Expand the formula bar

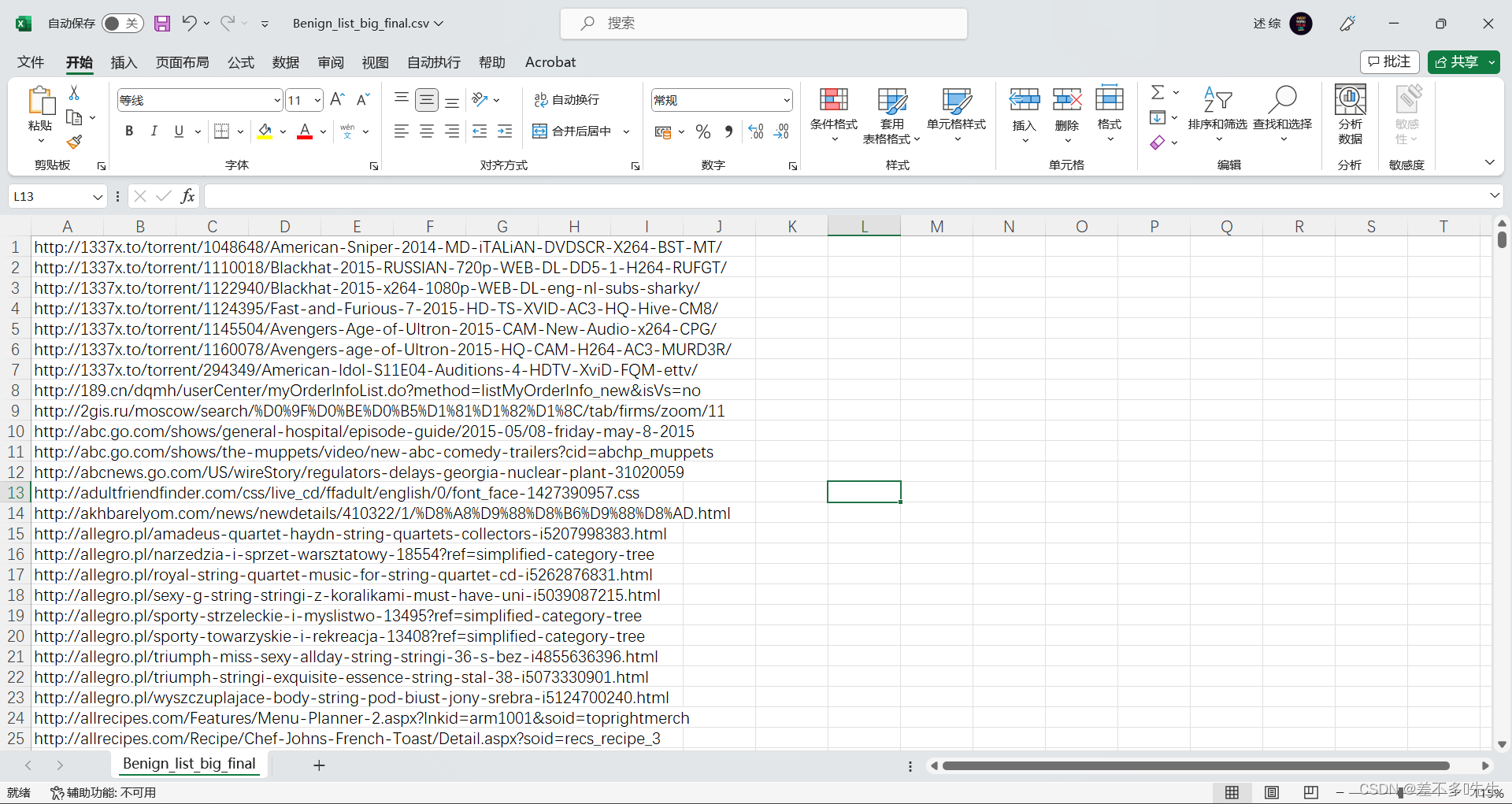(1494, 195)
